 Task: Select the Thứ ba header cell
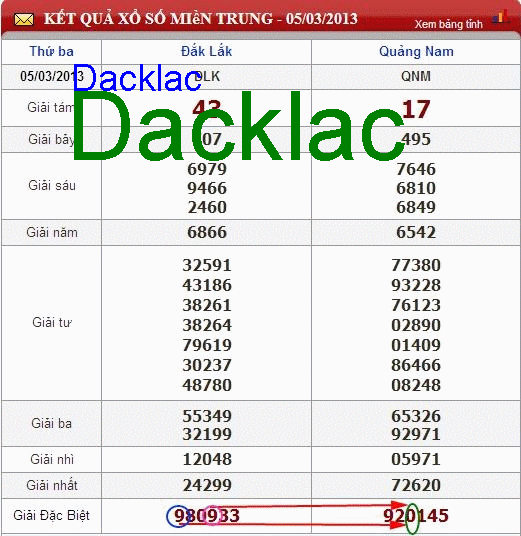click(x=52, y=52)
